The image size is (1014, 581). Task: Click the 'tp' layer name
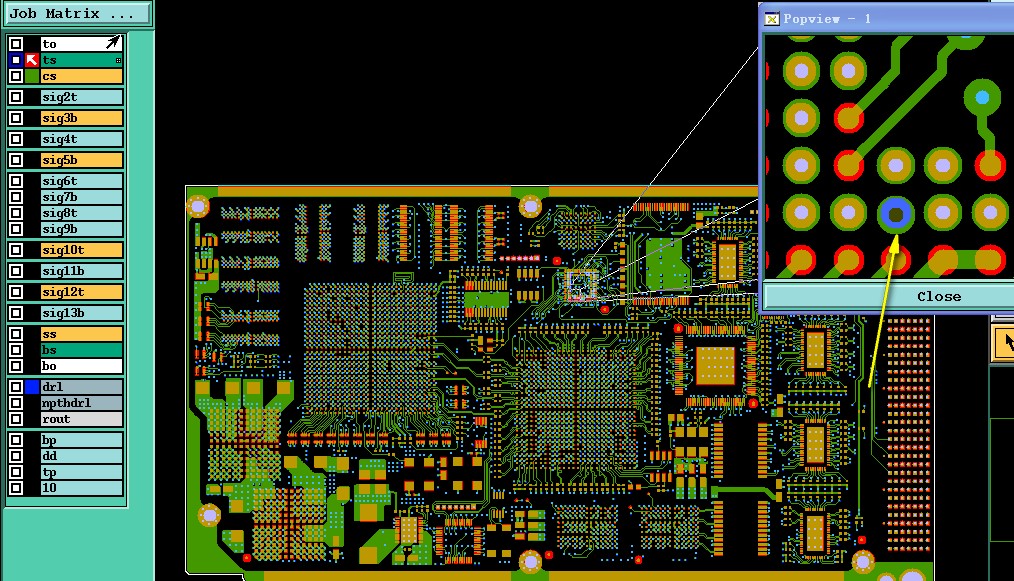coord(81,472)
